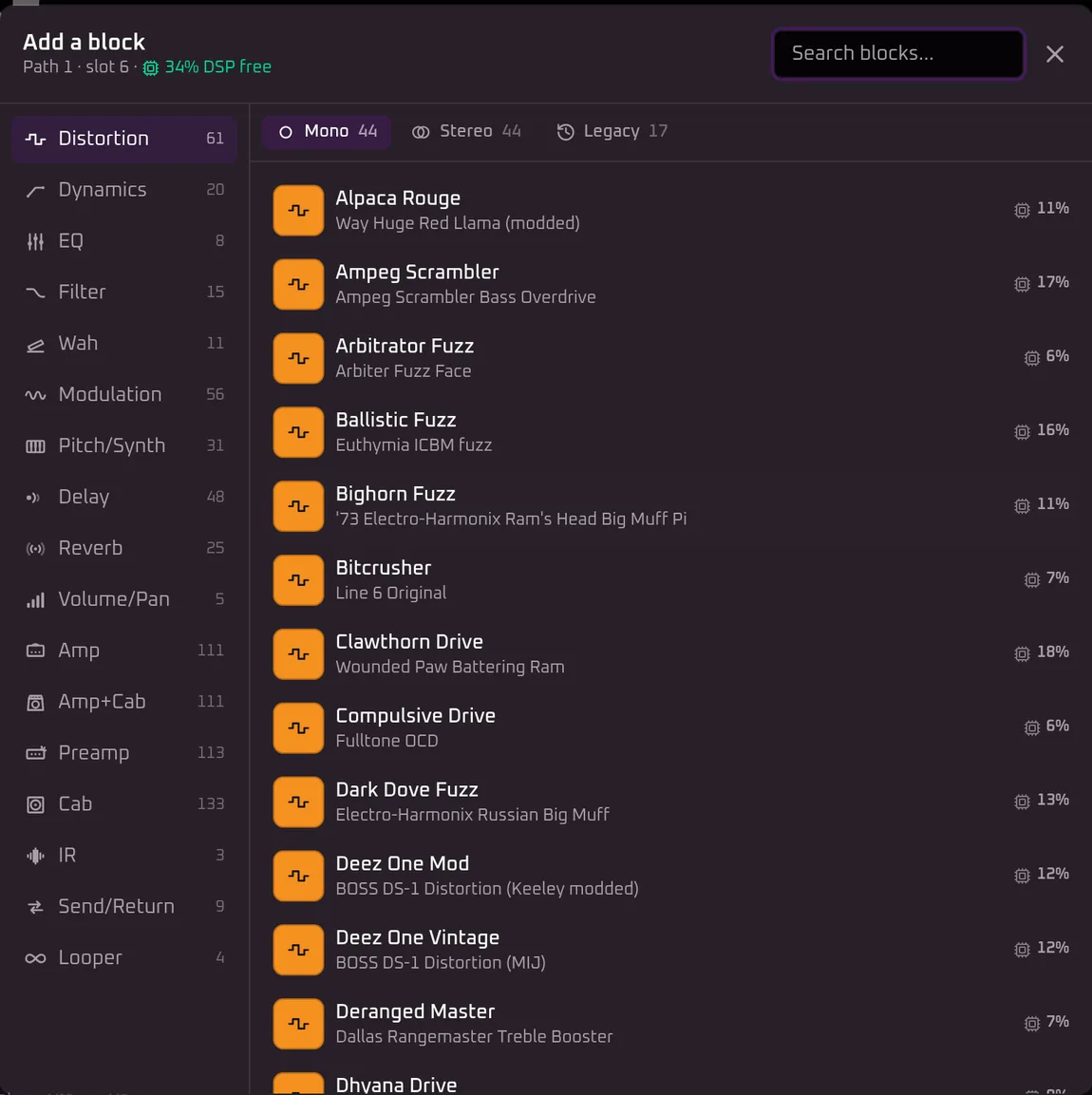This screenshot has height=1095, width=1092.
Task: Click the Dynamics category icon in sidebar
Action: click(35, 190)
